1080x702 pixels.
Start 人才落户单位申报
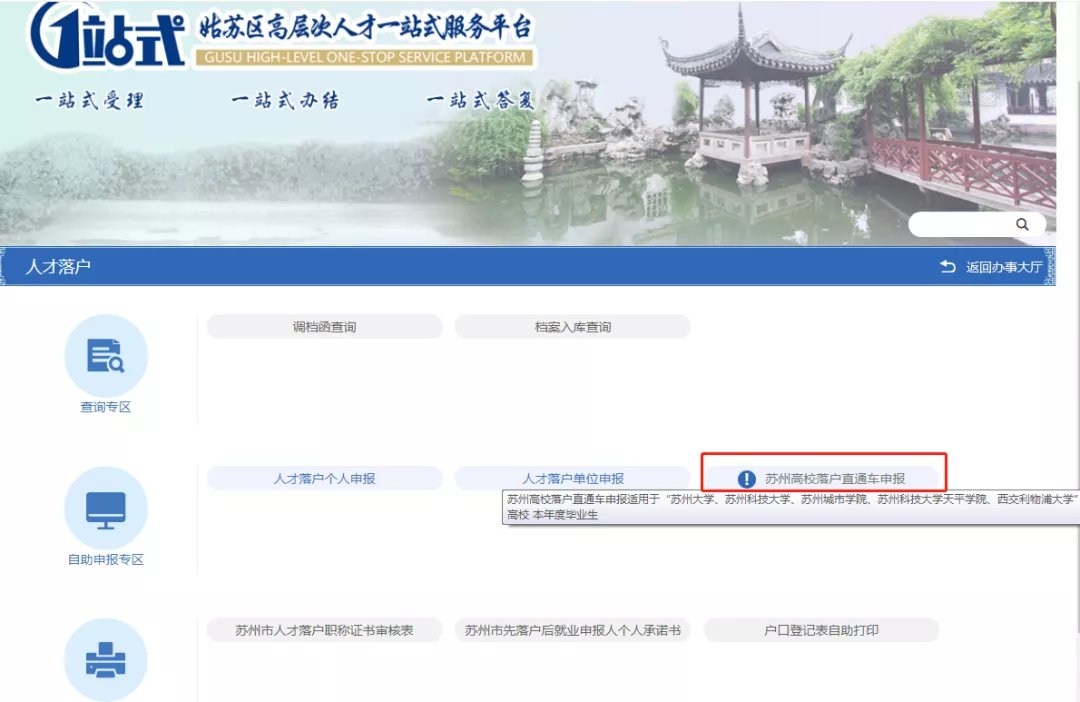[572, 479]
